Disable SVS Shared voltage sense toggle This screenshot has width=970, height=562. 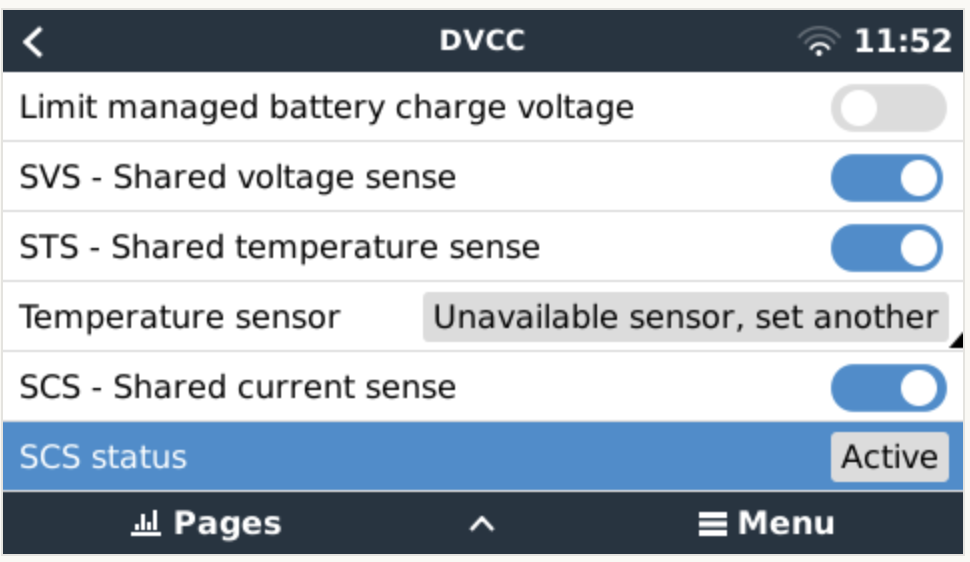[888, 178]
